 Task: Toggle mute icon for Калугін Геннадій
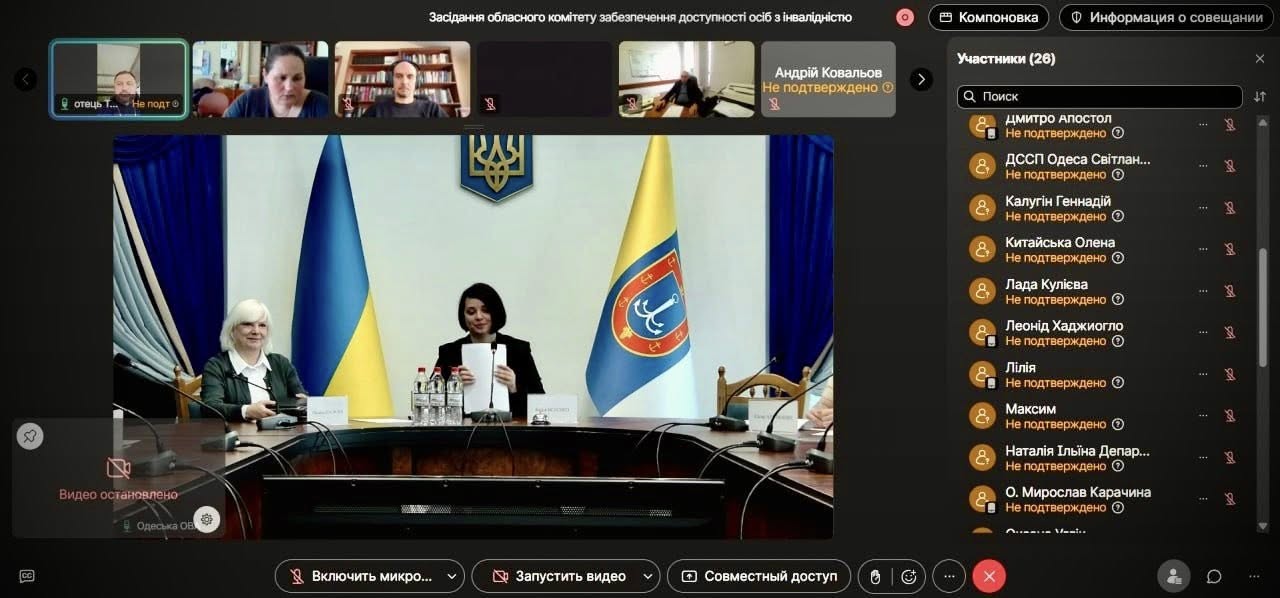coord(1230,208)
